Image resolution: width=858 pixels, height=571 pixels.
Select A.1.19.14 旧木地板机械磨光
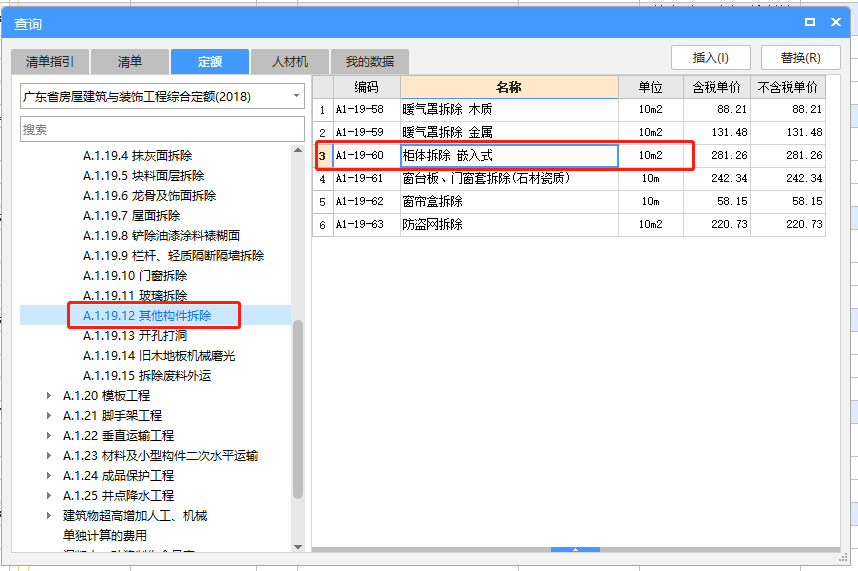tap(159, 356)
